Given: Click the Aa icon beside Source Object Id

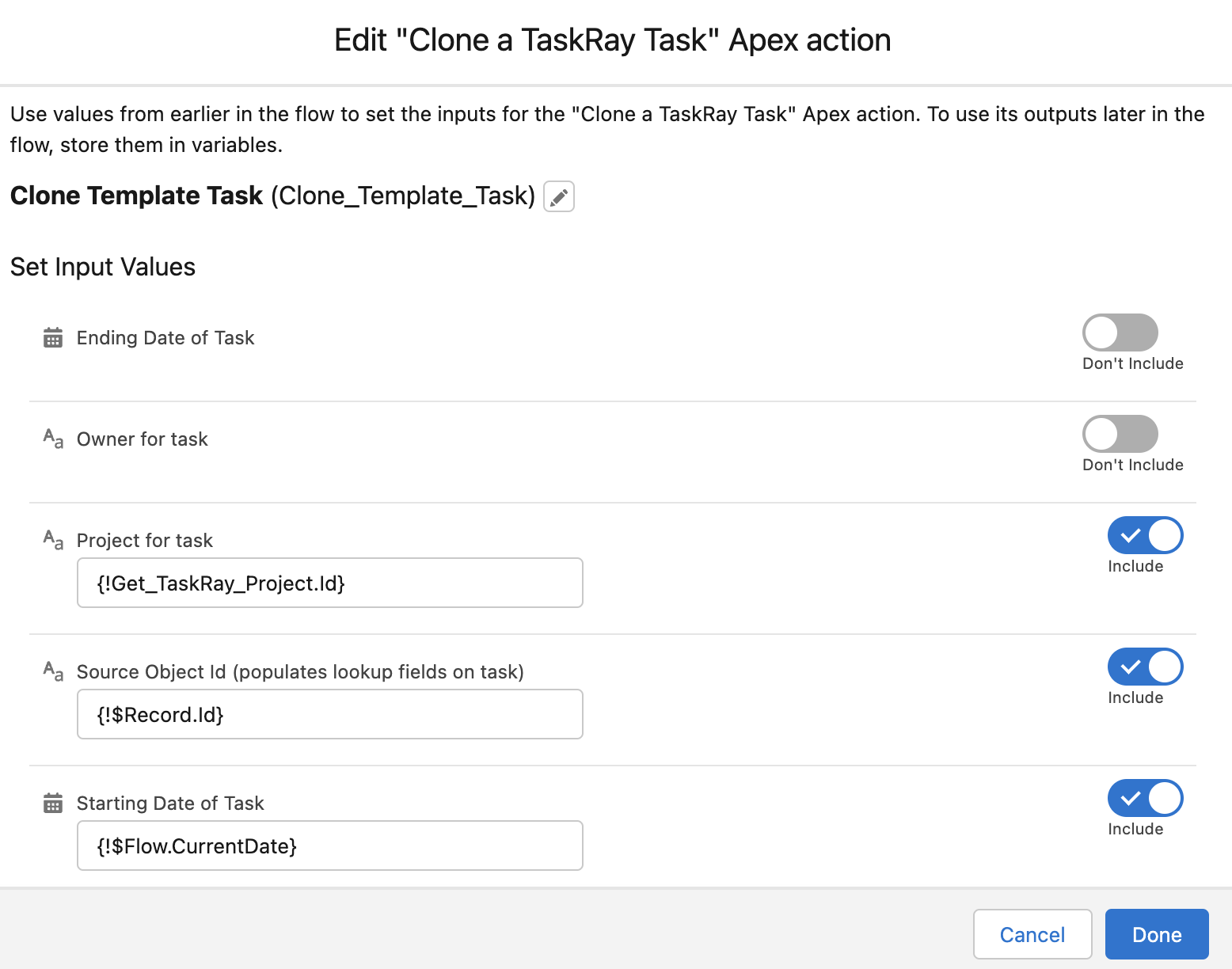Looking at the screenshot, I should [x=52, y=672].
